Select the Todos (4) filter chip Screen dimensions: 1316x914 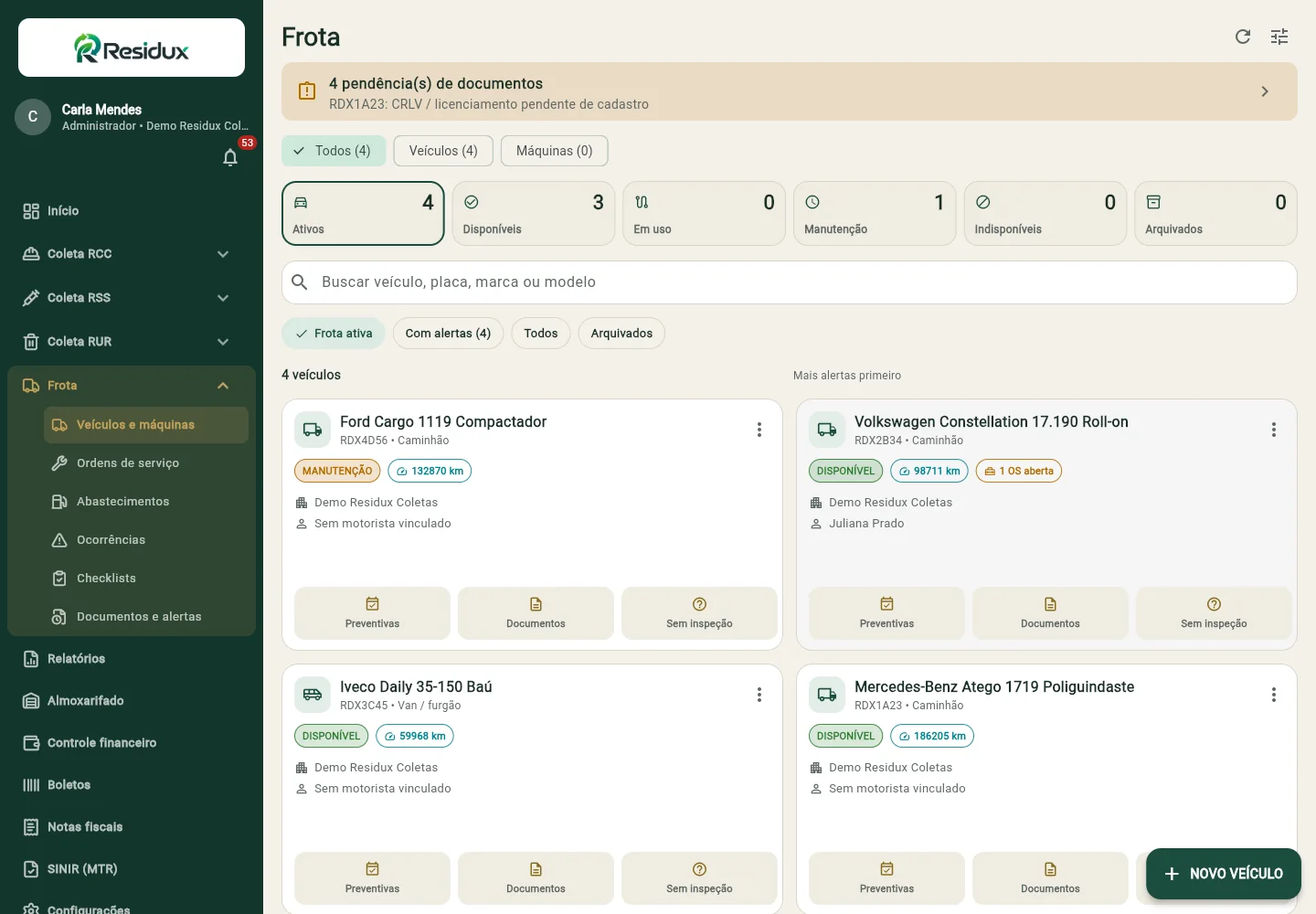[x=334, y=151]
